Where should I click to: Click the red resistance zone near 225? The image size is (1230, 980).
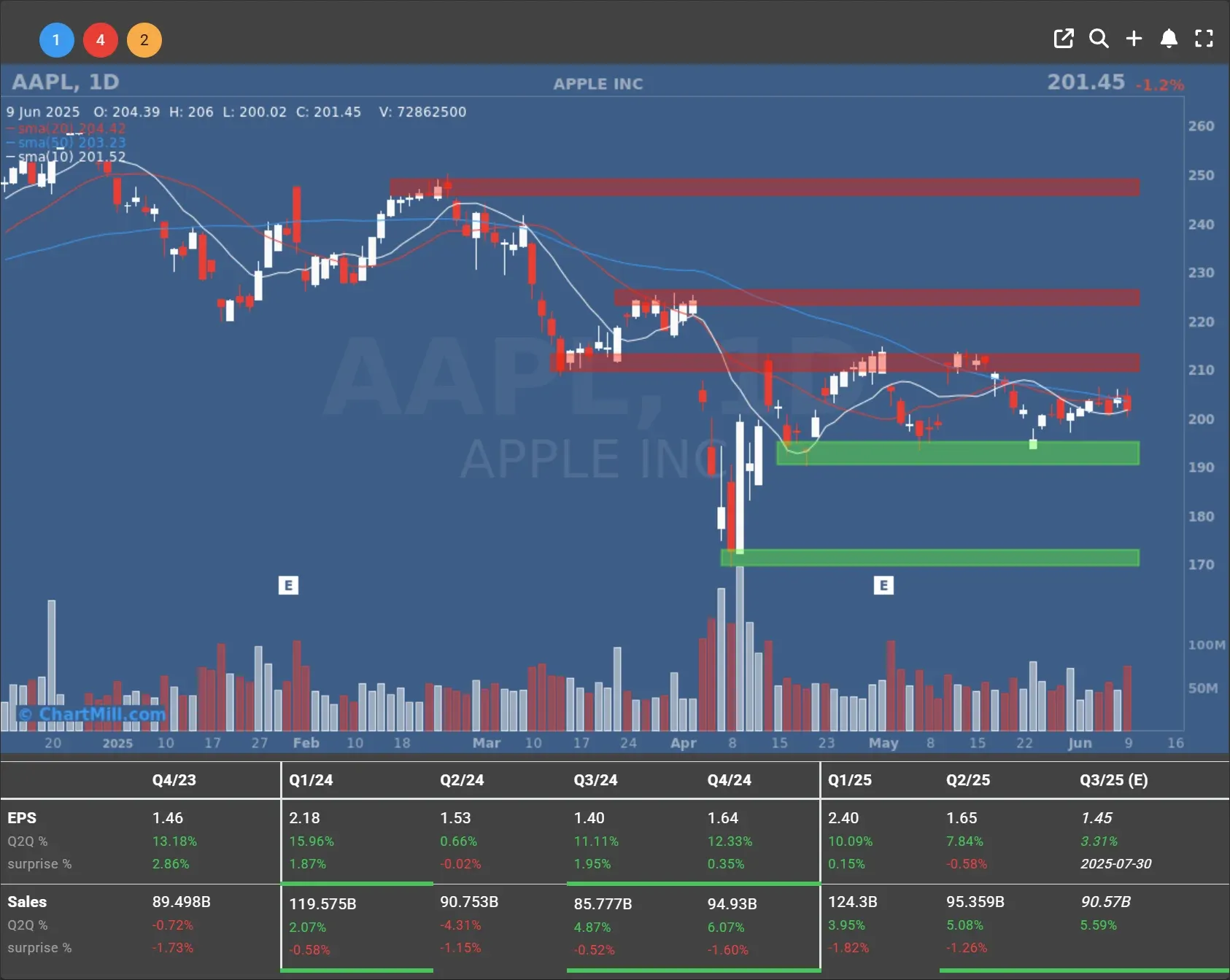pyautogui.click(x=877, y=297)
